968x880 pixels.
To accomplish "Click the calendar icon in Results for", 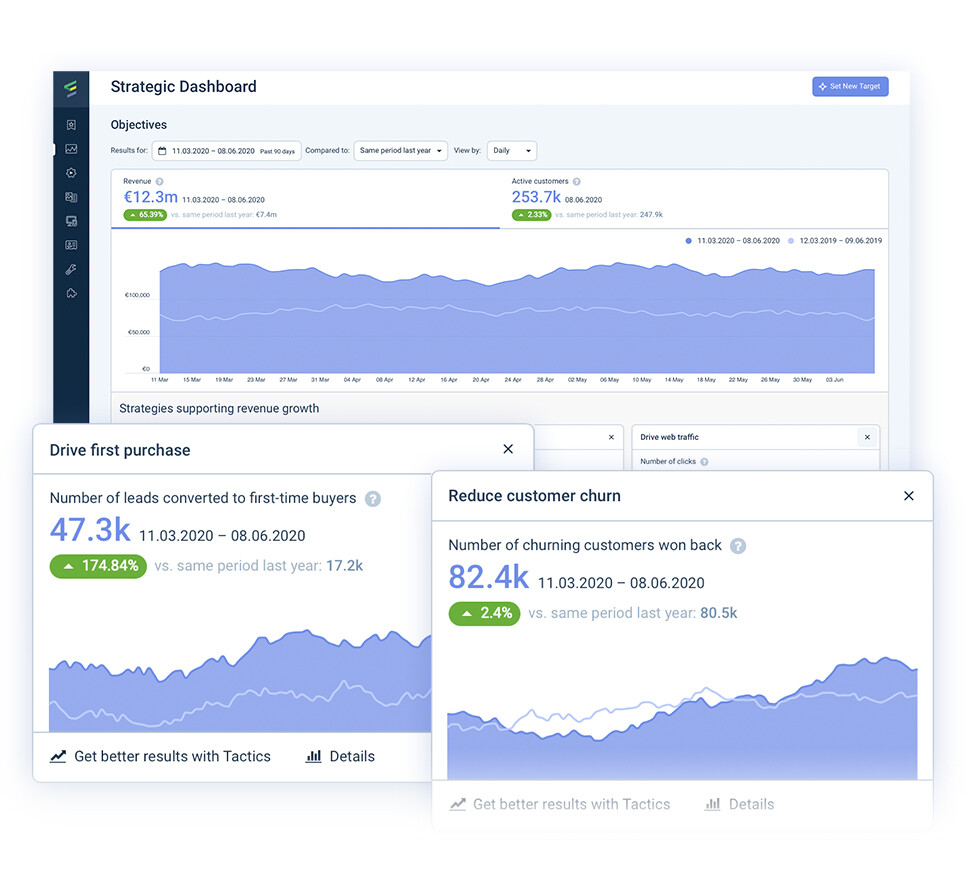I will pos(162,151).
